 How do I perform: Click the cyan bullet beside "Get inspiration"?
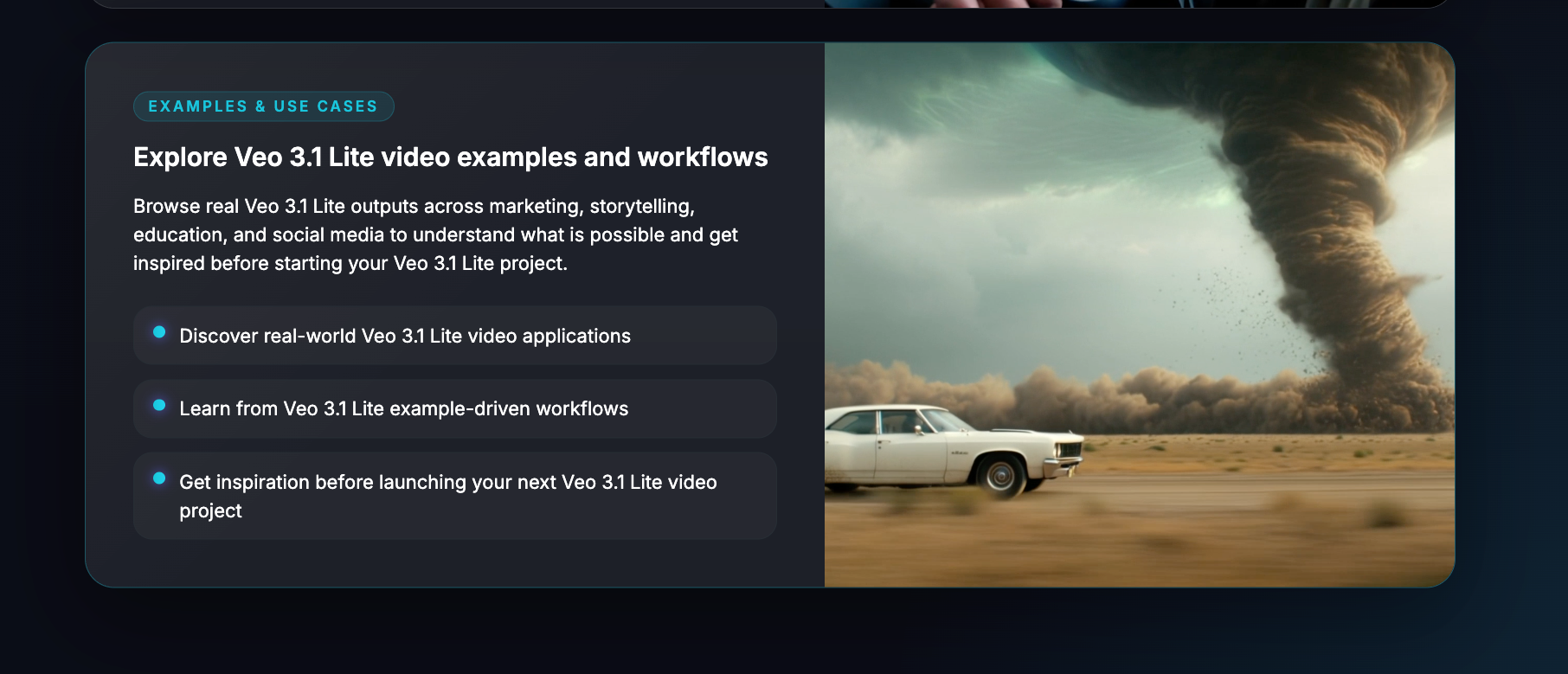pyautogui.click(x=159, y=478)
